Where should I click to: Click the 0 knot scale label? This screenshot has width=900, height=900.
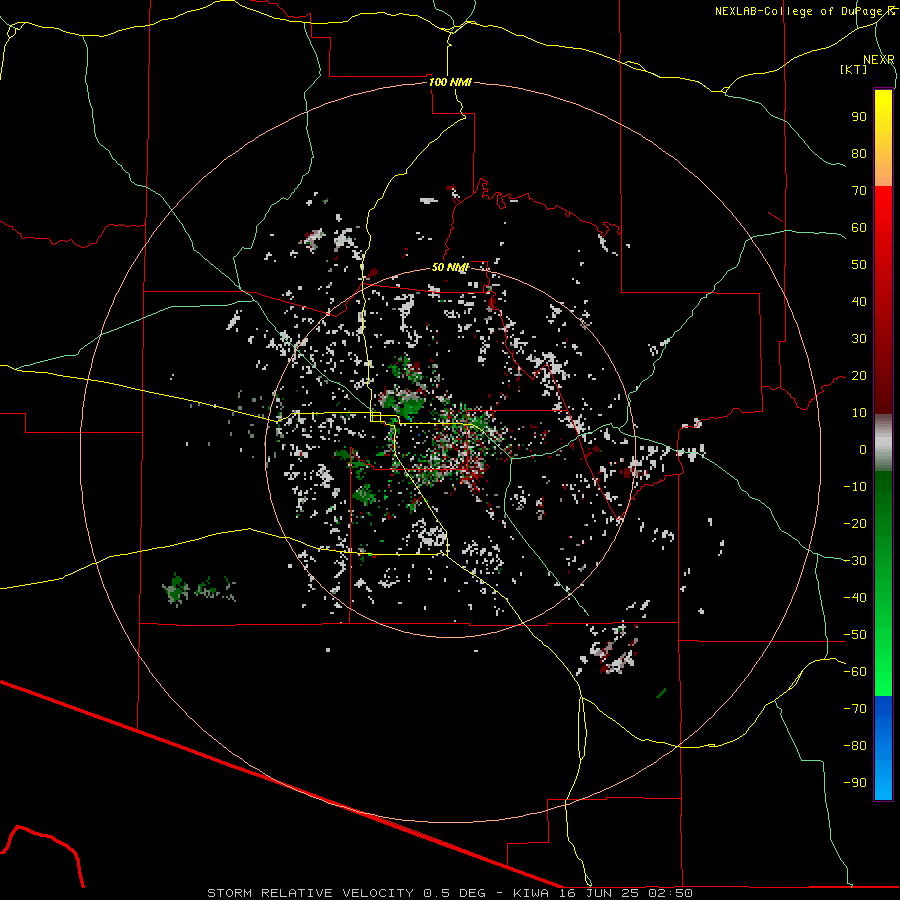(x=863, y=449)
